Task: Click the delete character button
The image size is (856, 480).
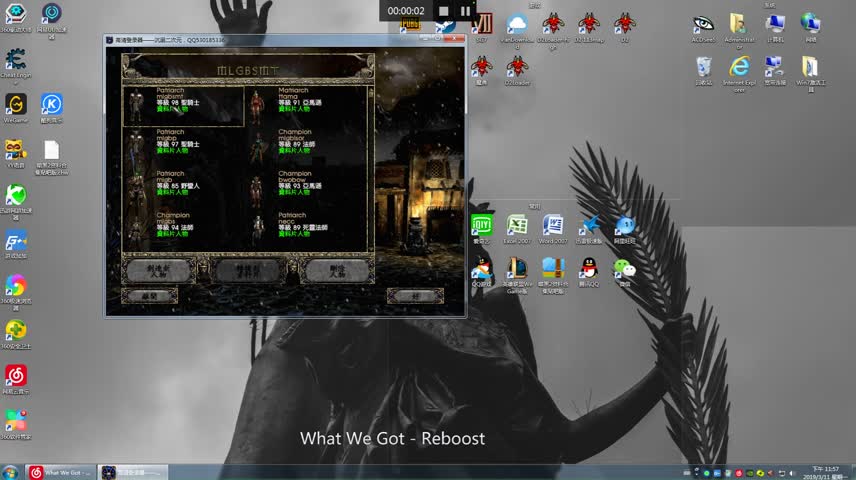Action: pyautogui.click(x=338, y=271)
